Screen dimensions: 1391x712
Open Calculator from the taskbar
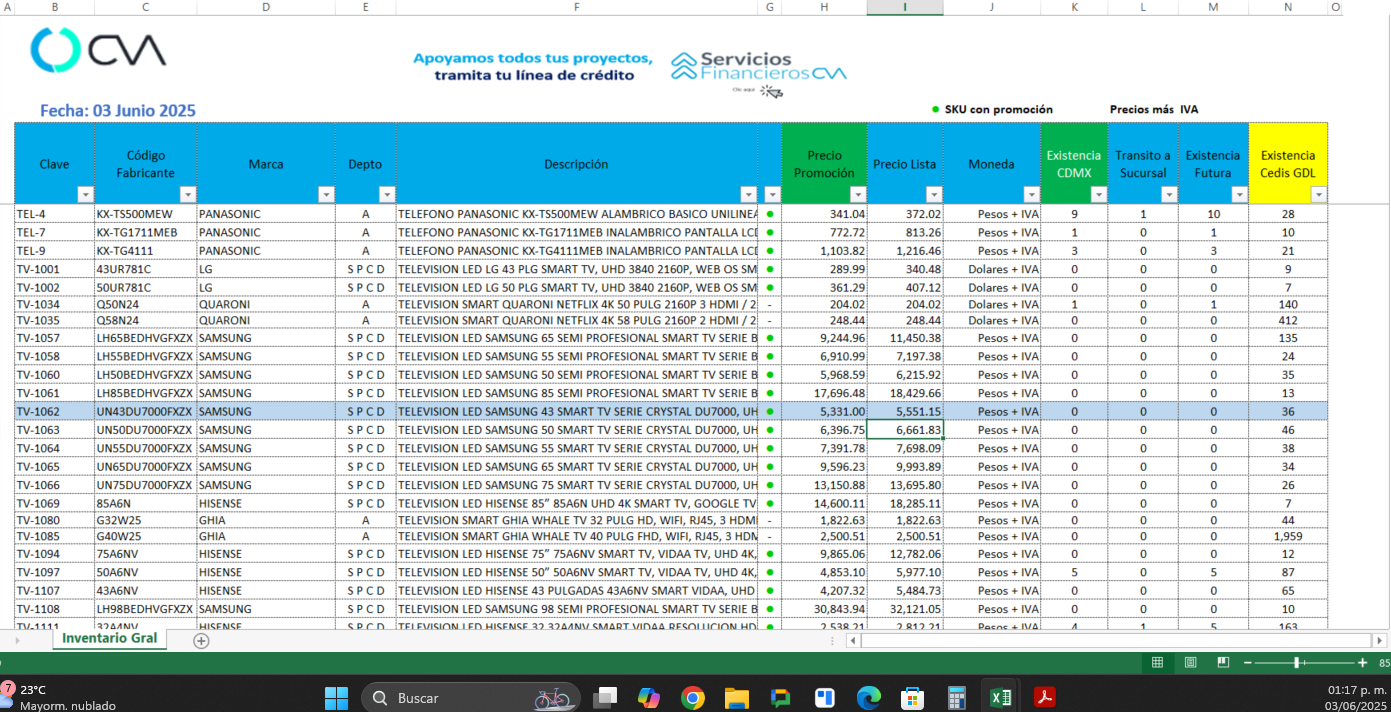[x=956, y=697]
